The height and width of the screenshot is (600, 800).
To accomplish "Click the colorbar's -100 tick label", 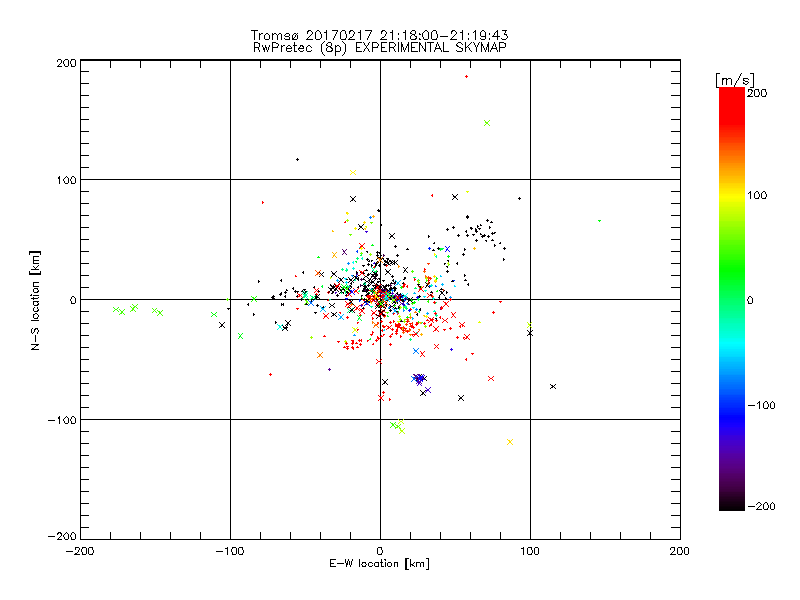I will (762, 405).
